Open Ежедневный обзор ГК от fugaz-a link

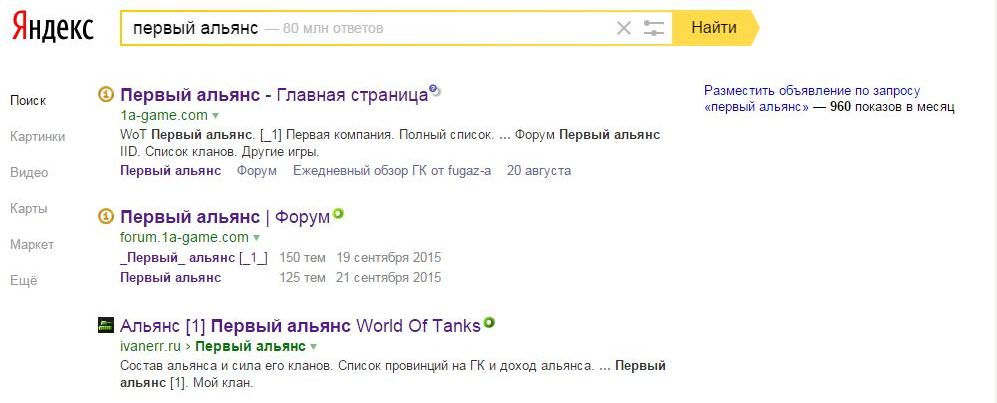click(x=392, y=170)
